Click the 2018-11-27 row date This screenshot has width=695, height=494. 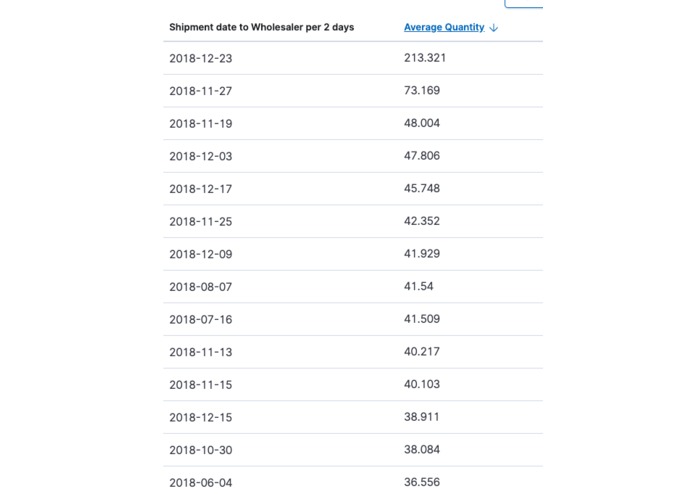(201, 91)
